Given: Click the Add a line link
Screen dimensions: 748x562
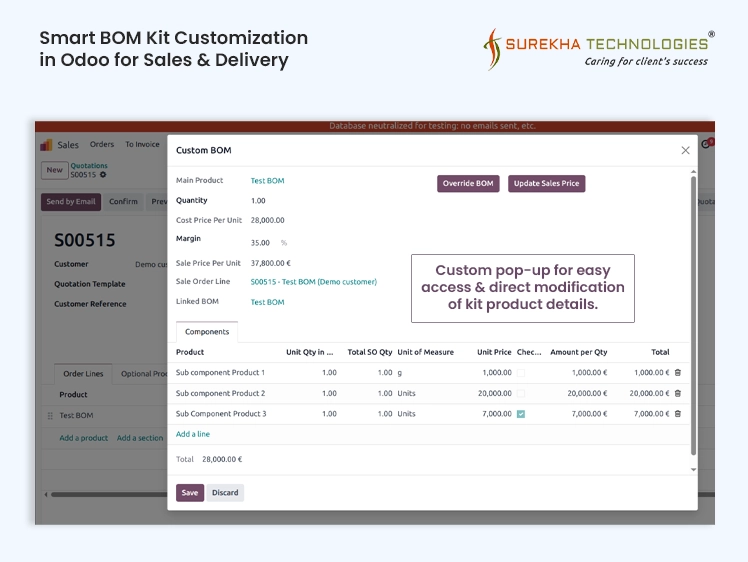Looking at the screenshot, I should 193,434.
